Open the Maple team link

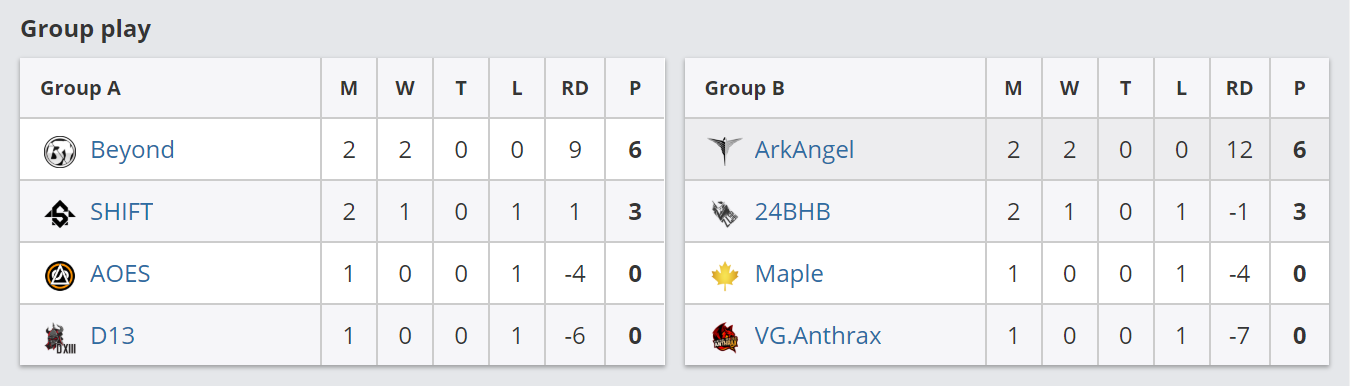coord(789,274)
